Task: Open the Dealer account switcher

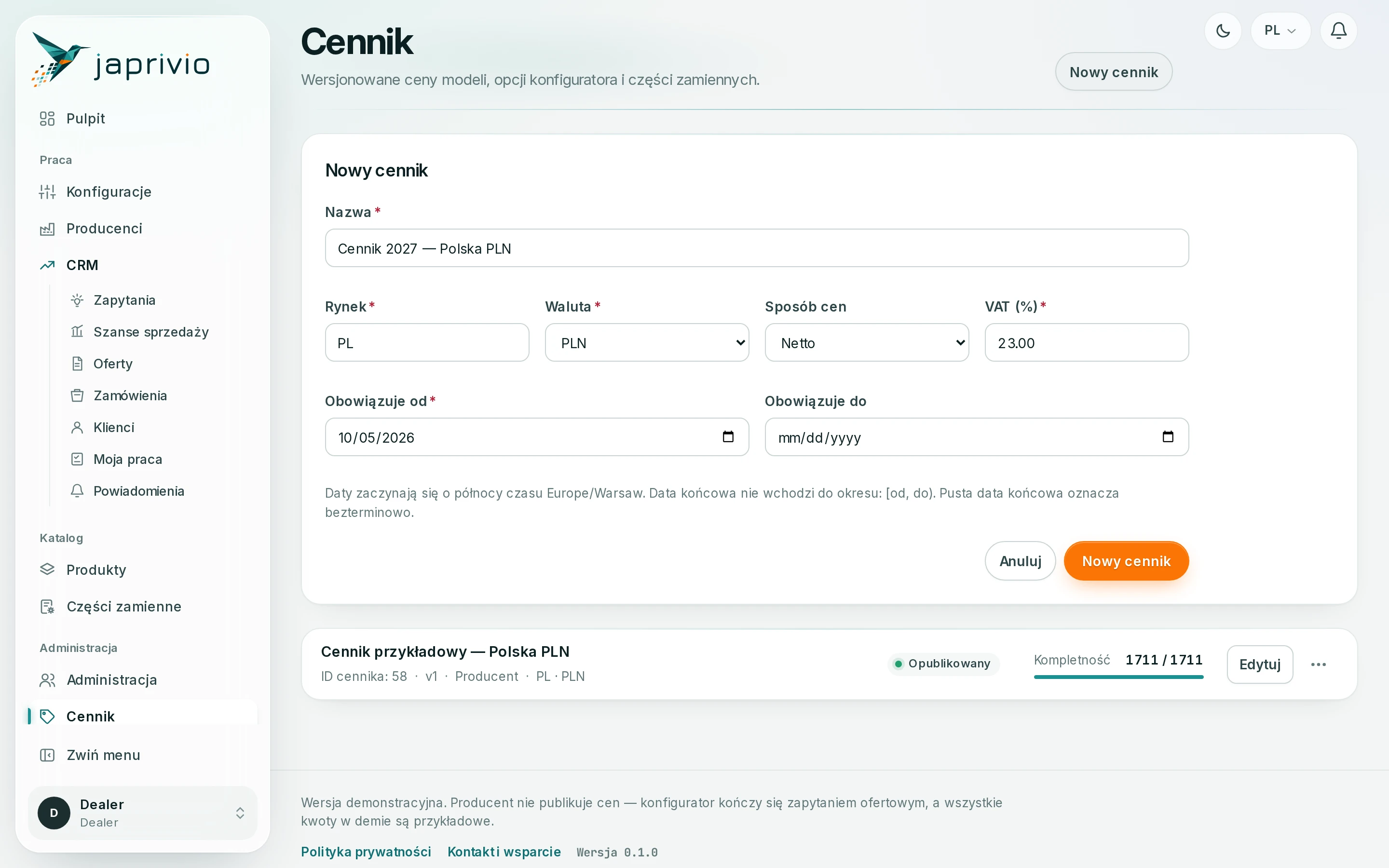Action: pos(142,813)
